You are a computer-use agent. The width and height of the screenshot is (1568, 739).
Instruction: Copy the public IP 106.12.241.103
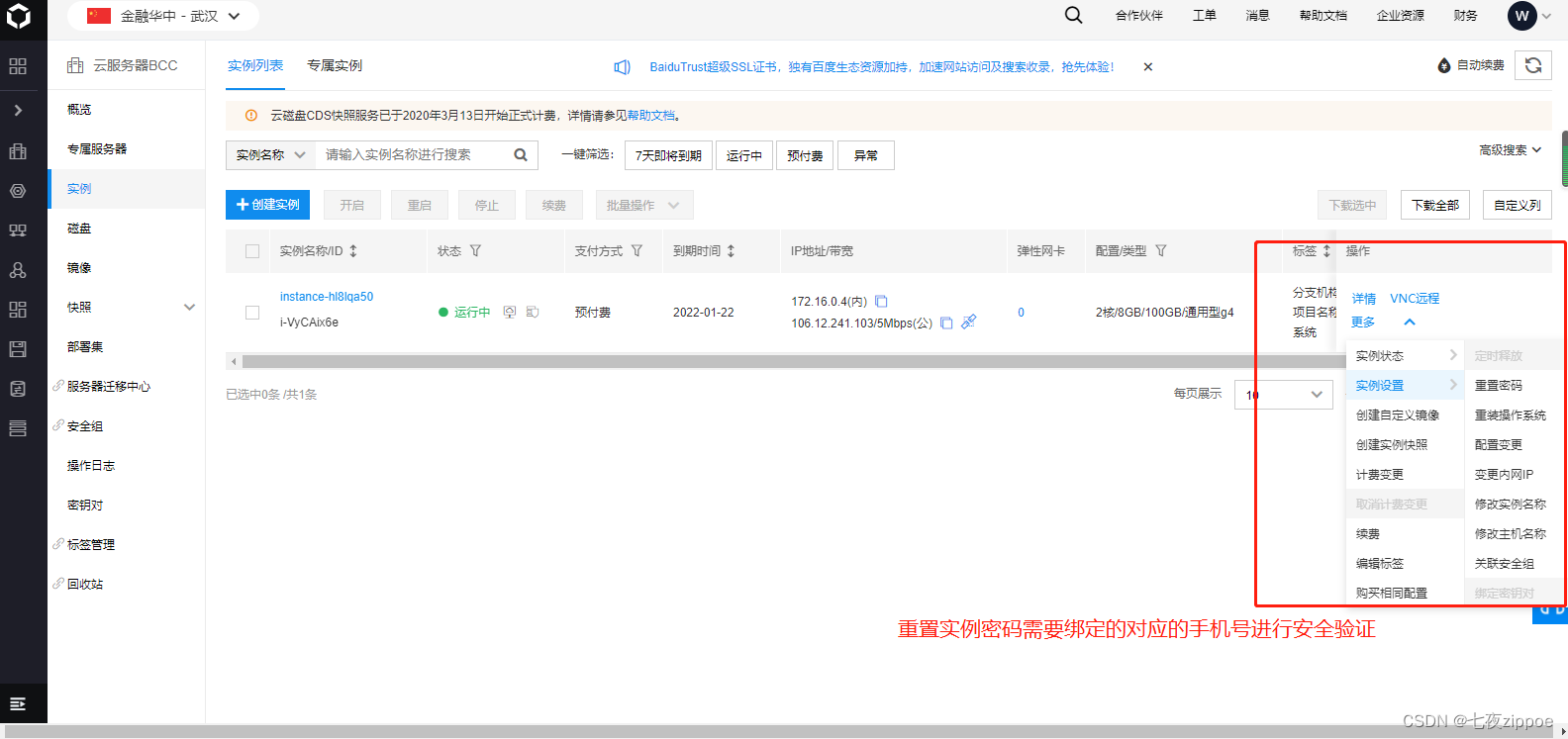(x=946, y=323)
